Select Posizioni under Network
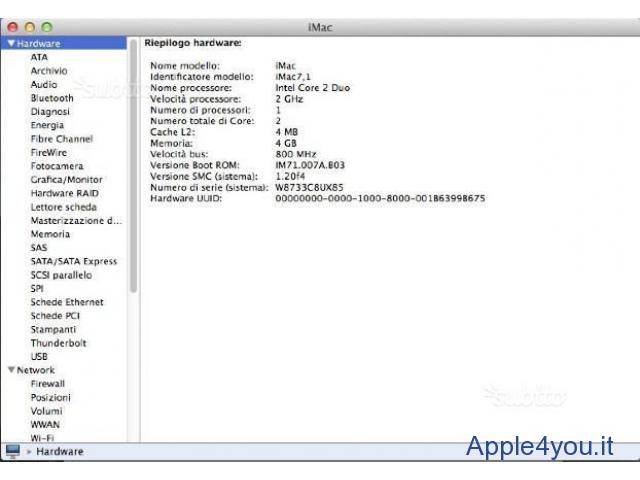This screenshot has width=640, height=480. pyautogui.click(x=51, y=397)
